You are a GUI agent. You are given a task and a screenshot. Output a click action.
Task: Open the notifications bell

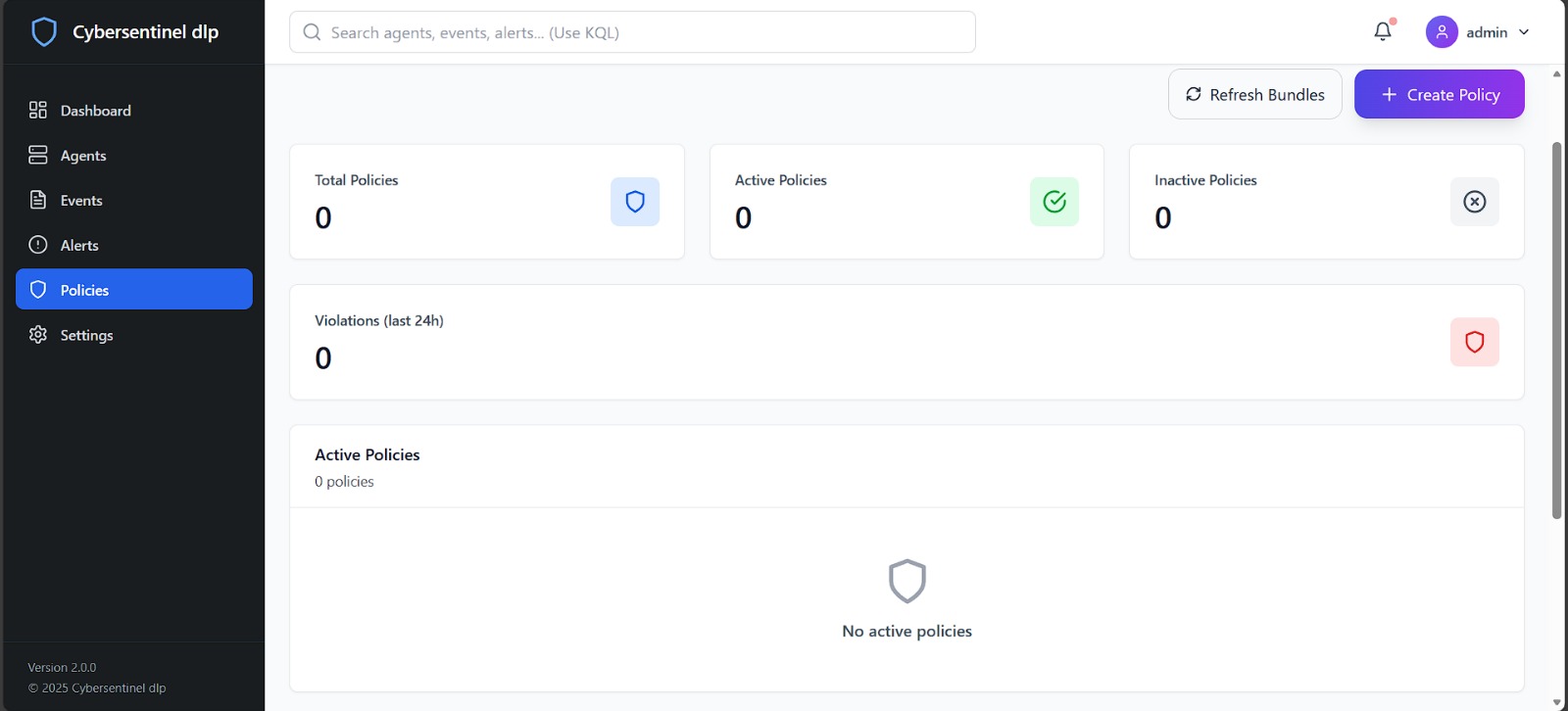click(x=1383, y=31)
